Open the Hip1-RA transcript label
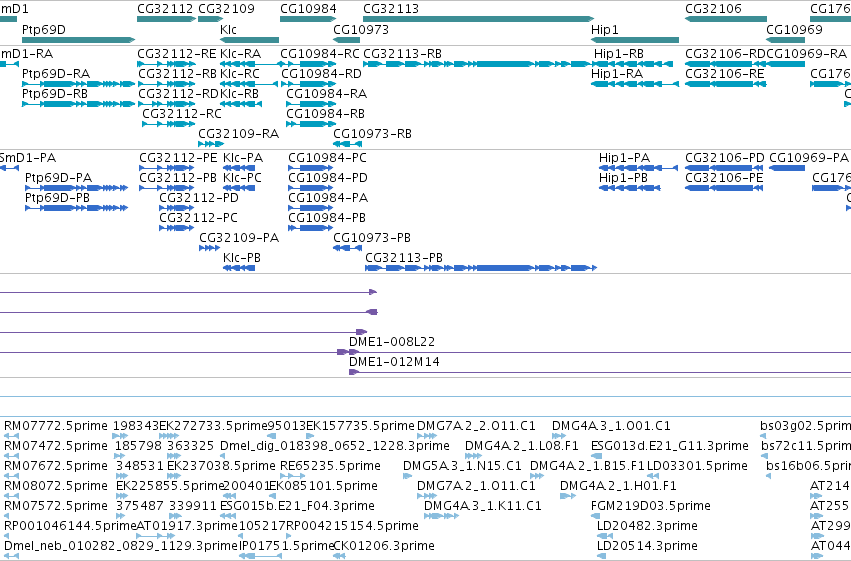Image resolution: width=851 pixels, height=561 pixels. [x=617, y=73]
